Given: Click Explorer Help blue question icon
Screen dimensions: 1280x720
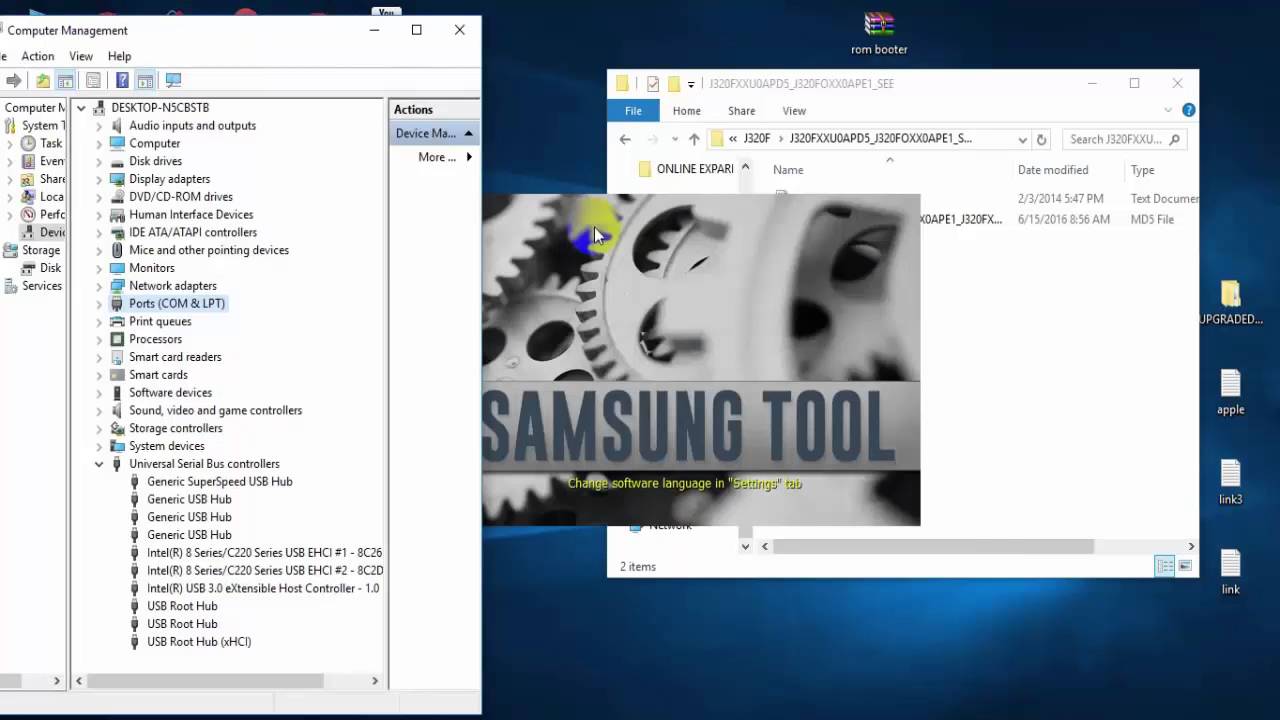Looking at the screenshot, I should [1189, 110].
